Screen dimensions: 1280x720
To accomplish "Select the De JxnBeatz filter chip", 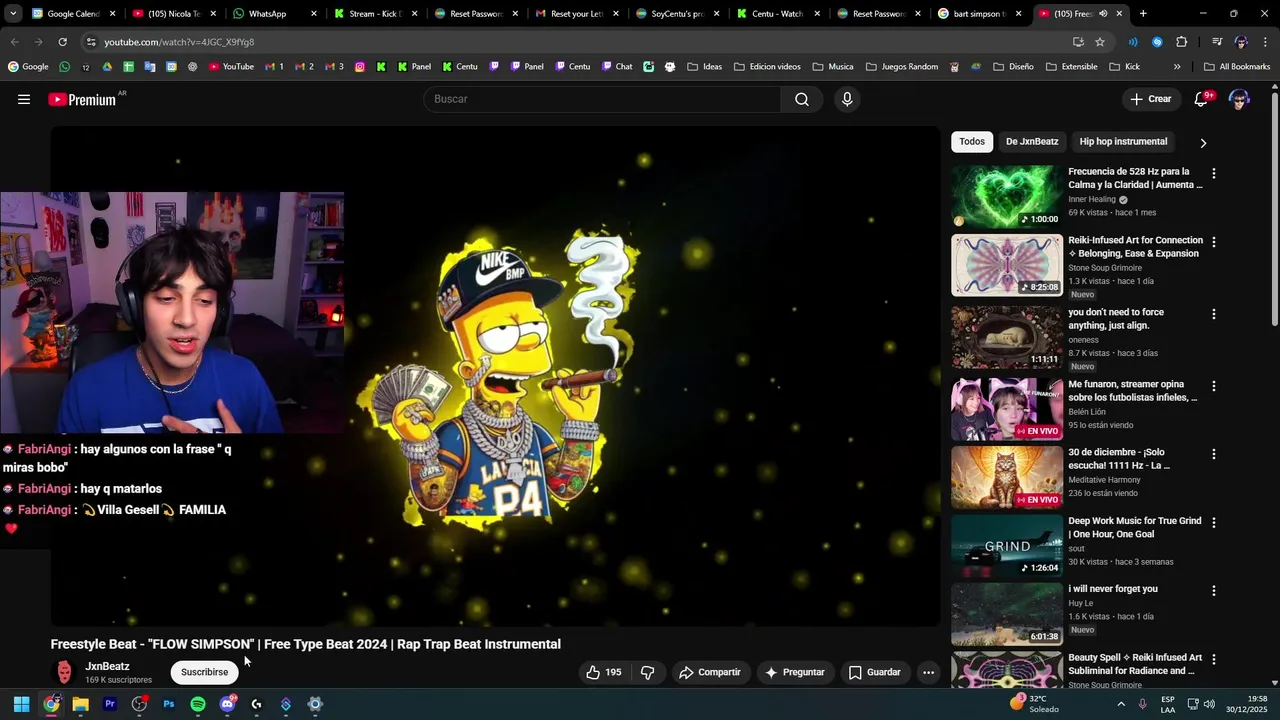I will pyautogui.click(x=1032, y=142).
